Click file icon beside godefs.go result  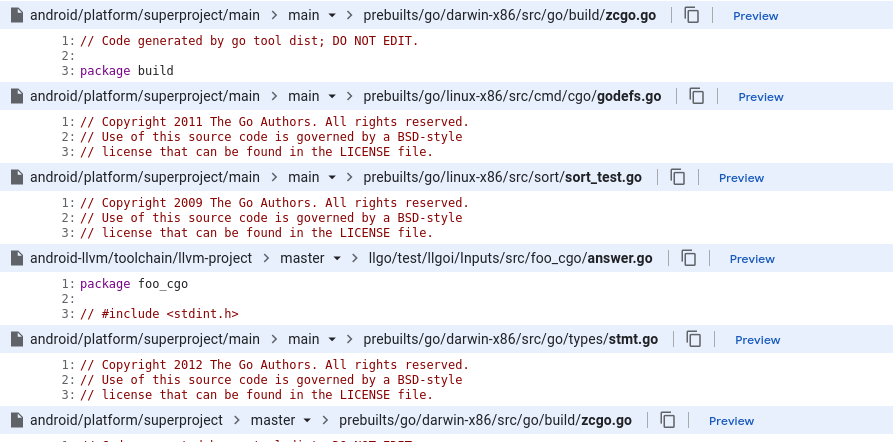(17, 96)
